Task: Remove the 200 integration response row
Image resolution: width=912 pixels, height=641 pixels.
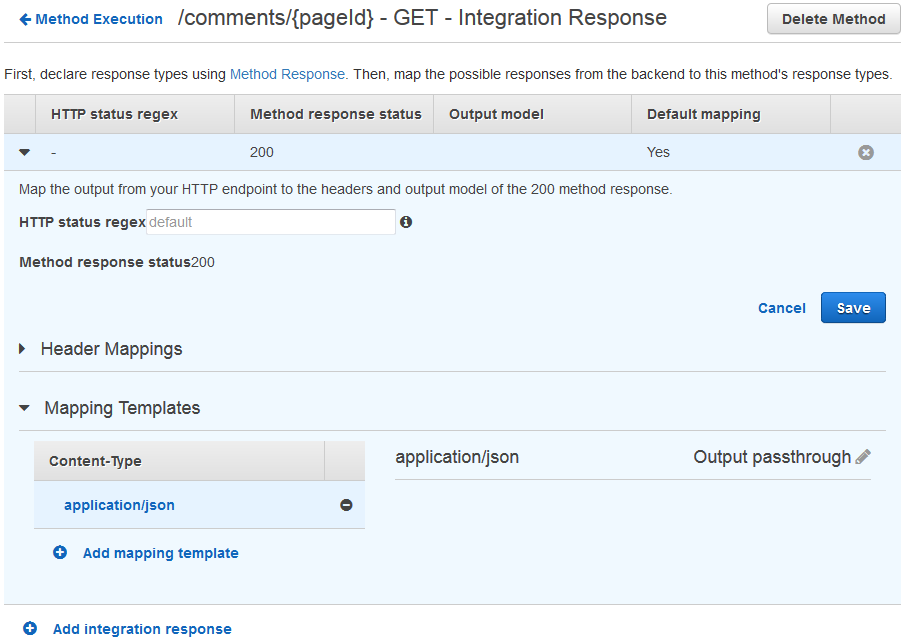Action: 866,152
